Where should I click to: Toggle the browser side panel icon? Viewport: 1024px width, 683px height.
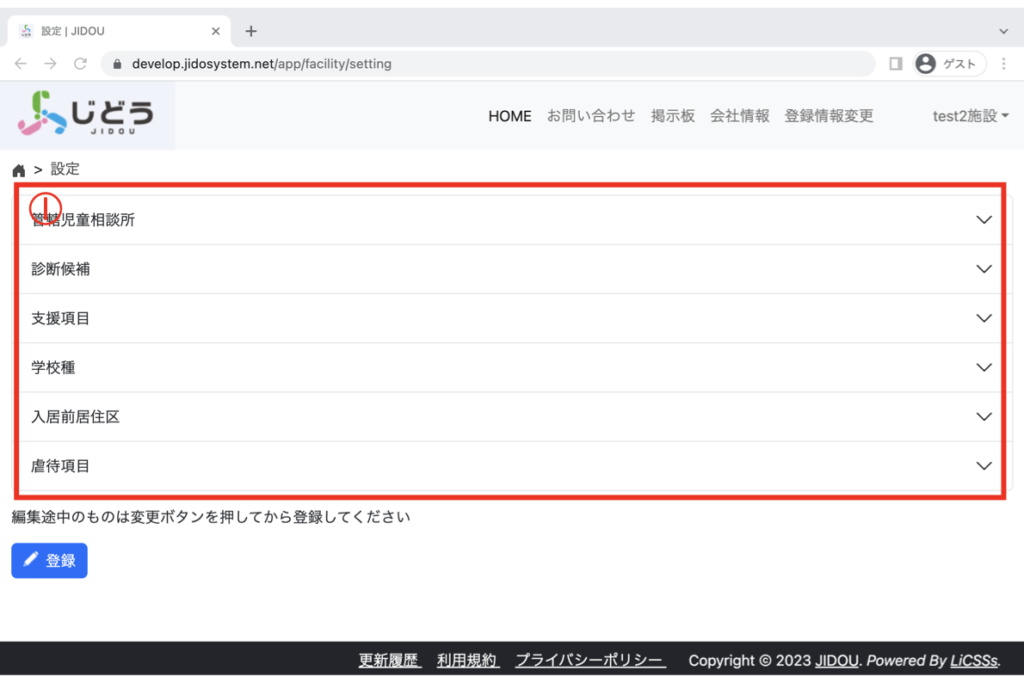coord(895,64)
